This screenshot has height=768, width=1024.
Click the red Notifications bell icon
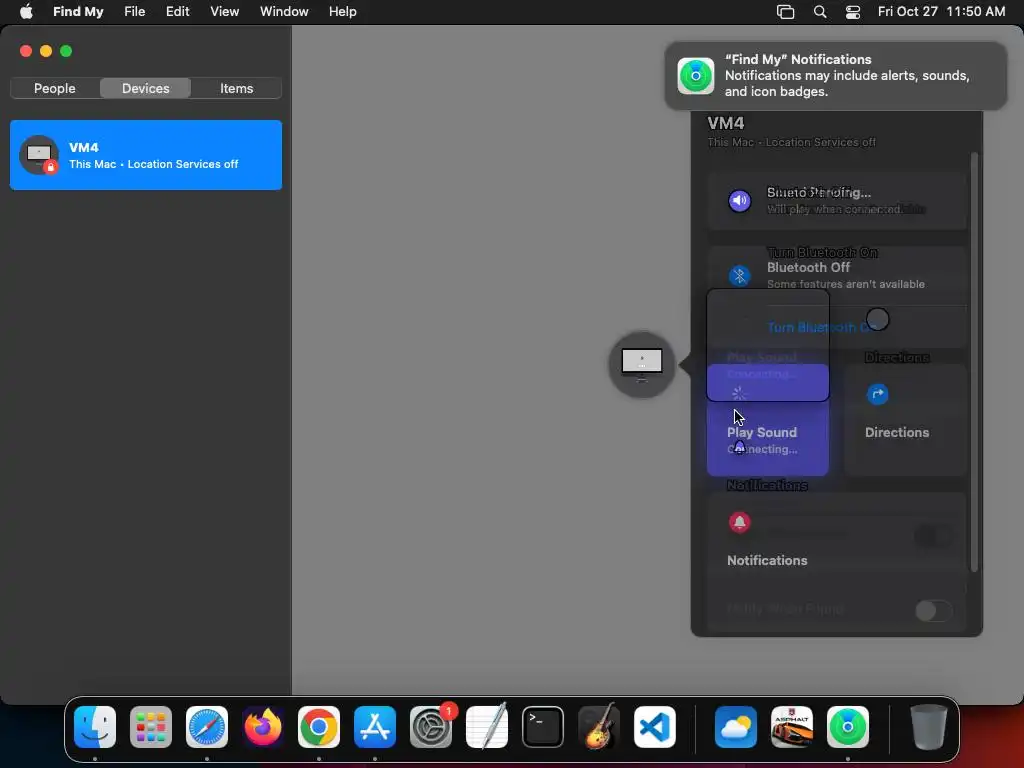click(739, 522)
